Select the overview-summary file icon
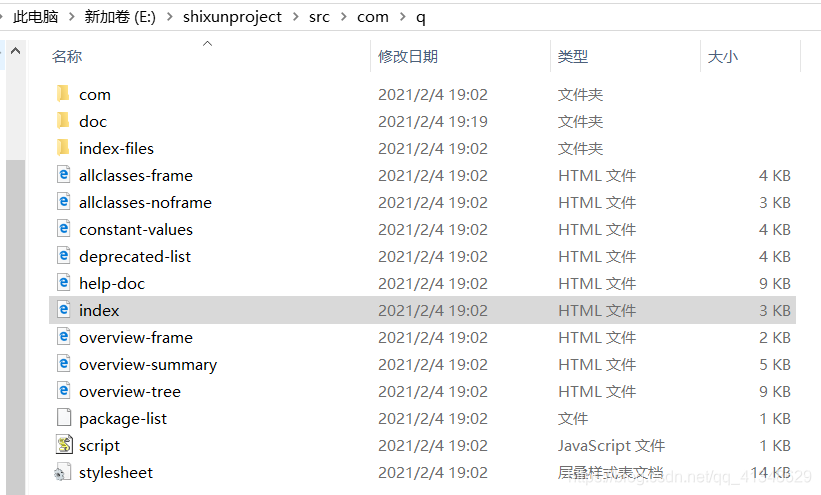The height and width of the screenshot is (495, 821). pos(63,364)
